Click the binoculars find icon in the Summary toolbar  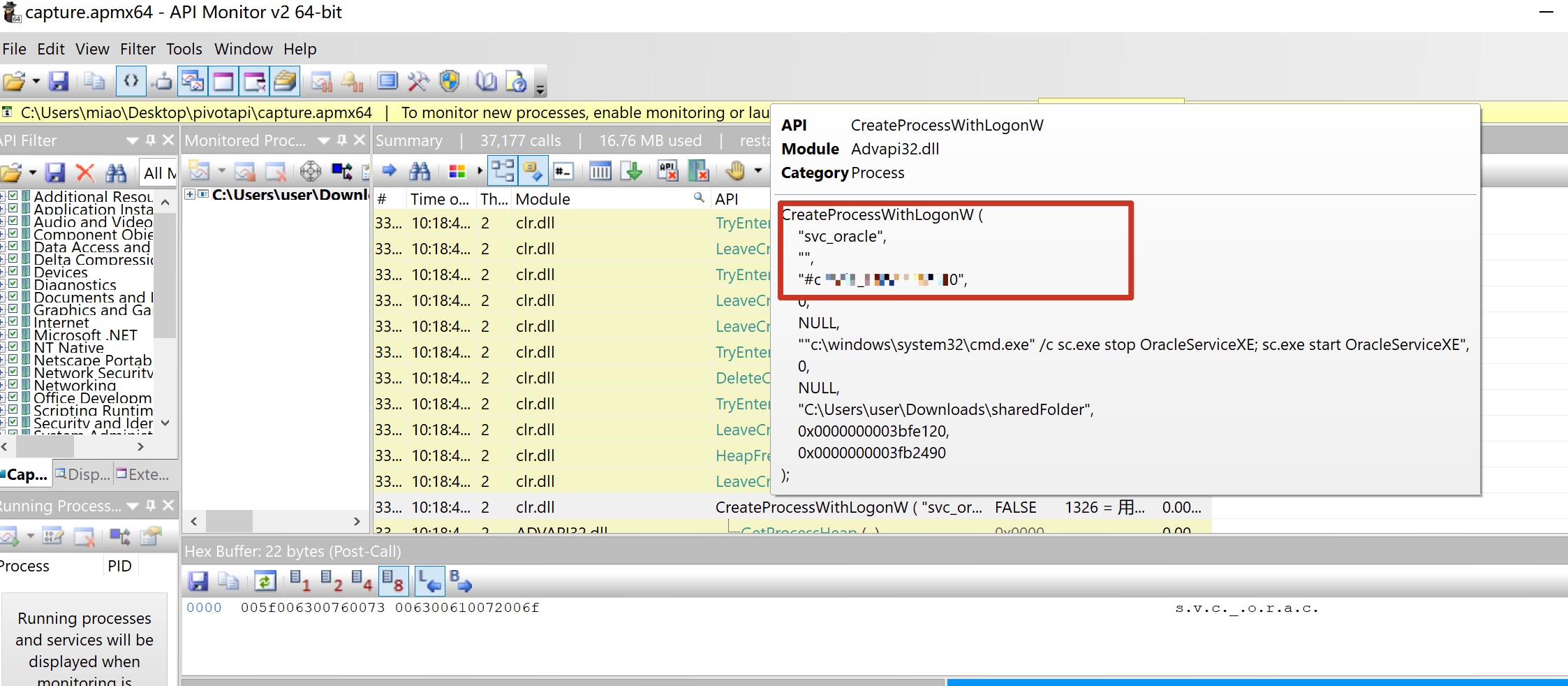420,170
